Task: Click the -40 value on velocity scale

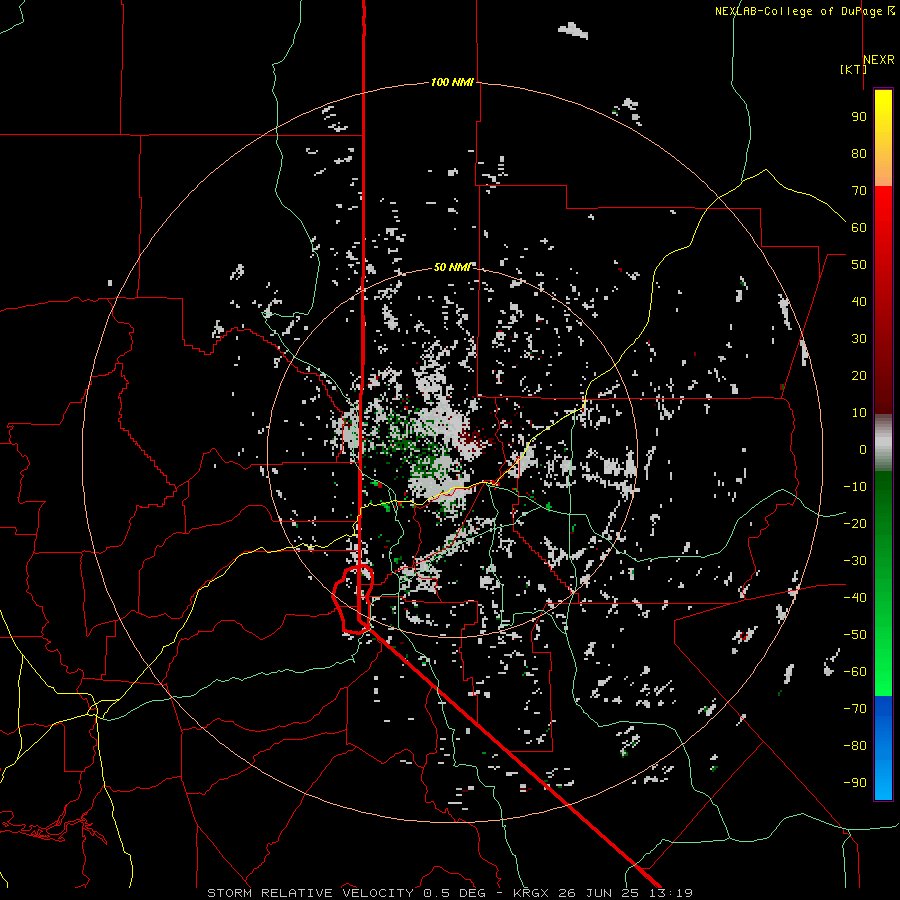Action: (855, 598)
